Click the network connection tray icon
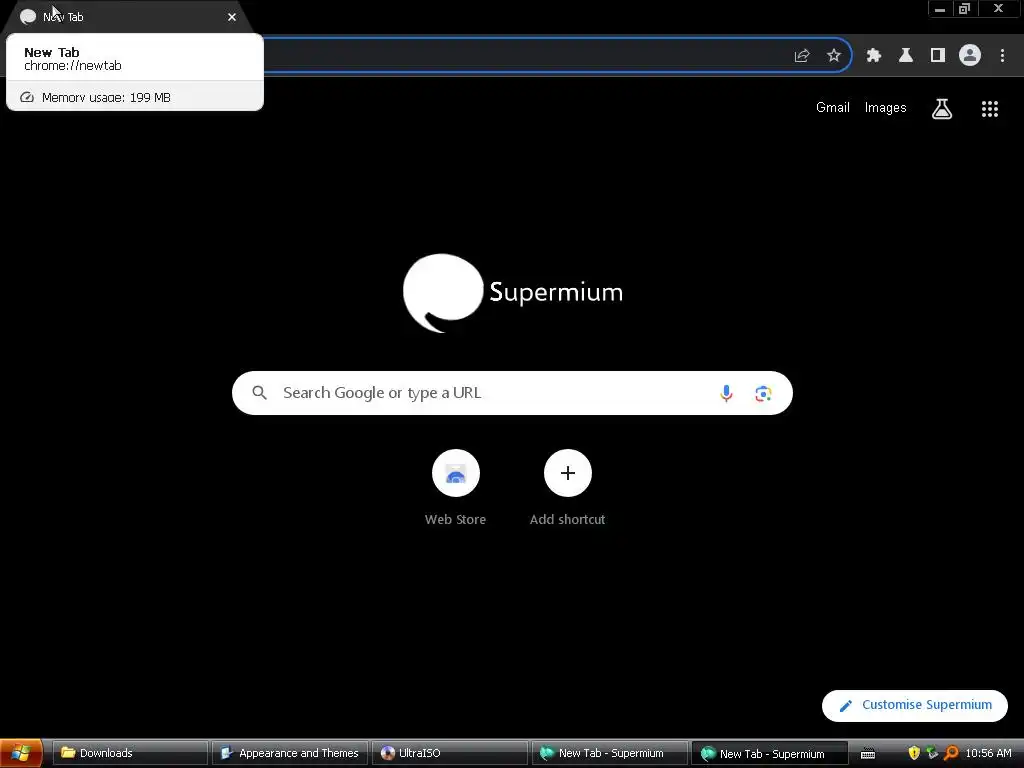Screen dimensions: 1024x768 932,753
